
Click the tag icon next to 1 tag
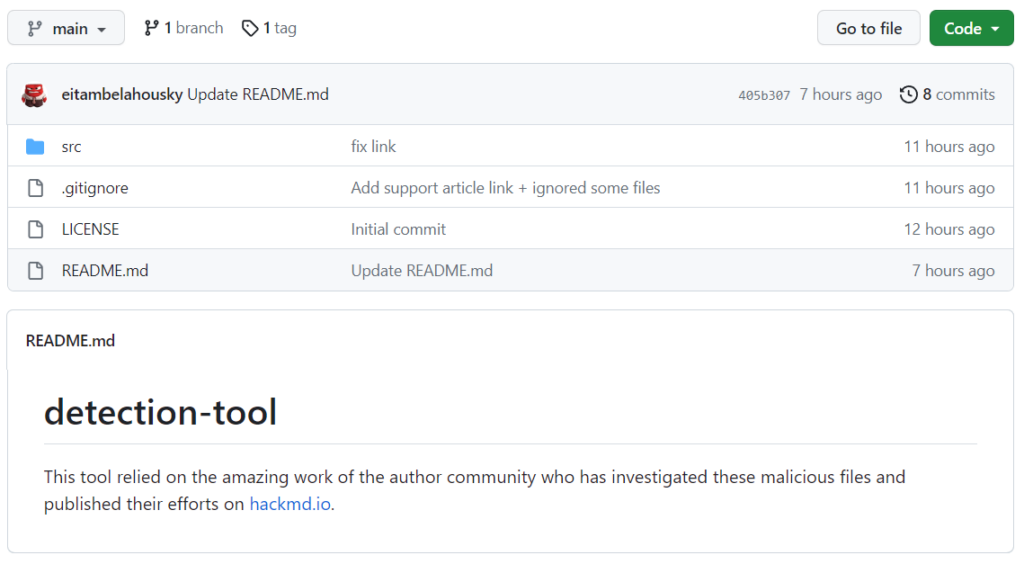coord(250,28)
